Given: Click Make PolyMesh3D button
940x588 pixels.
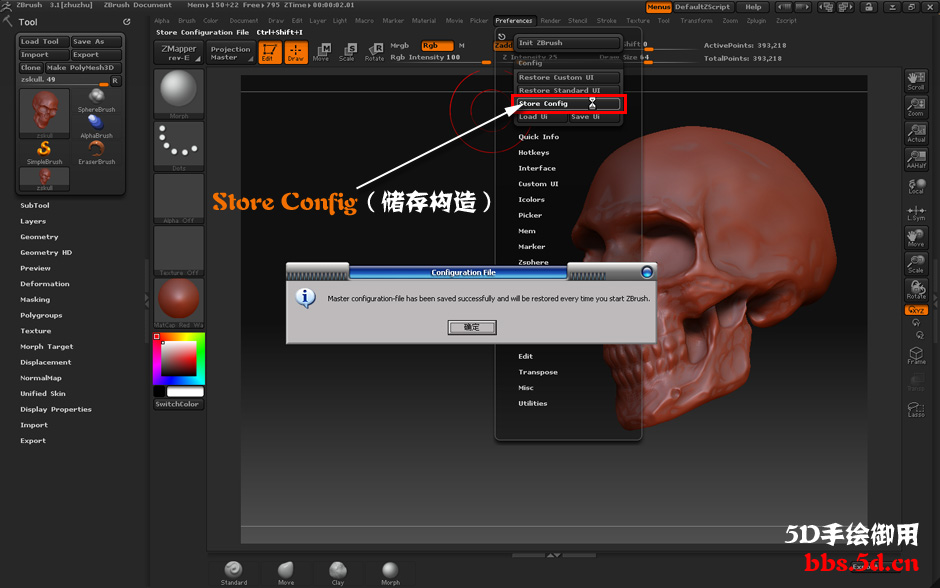Looking at the screenshot, I should tap(83, 68).
